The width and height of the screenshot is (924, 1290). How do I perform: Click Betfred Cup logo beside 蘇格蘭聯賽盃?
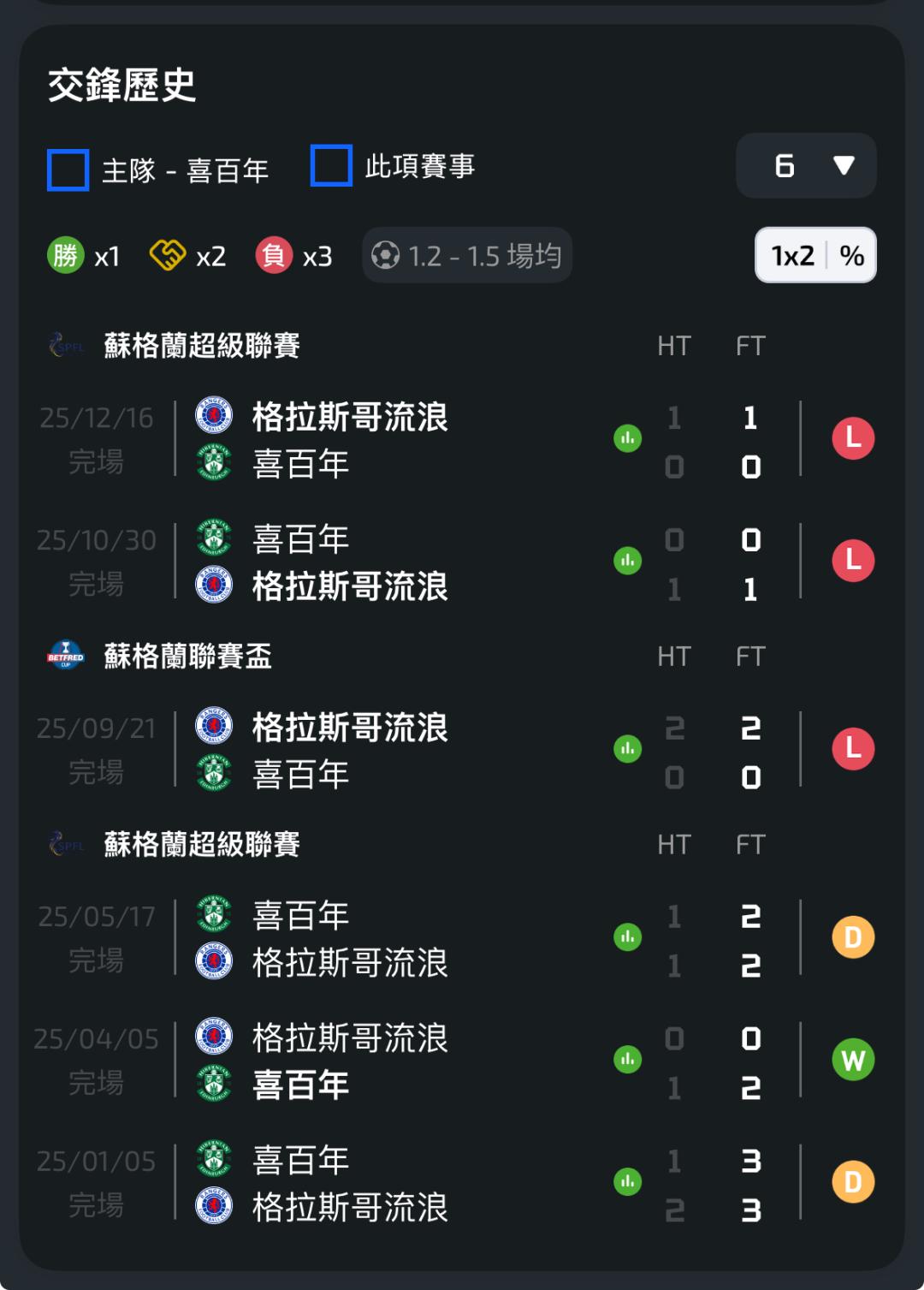pyautogui.click(x=66, y=657)
